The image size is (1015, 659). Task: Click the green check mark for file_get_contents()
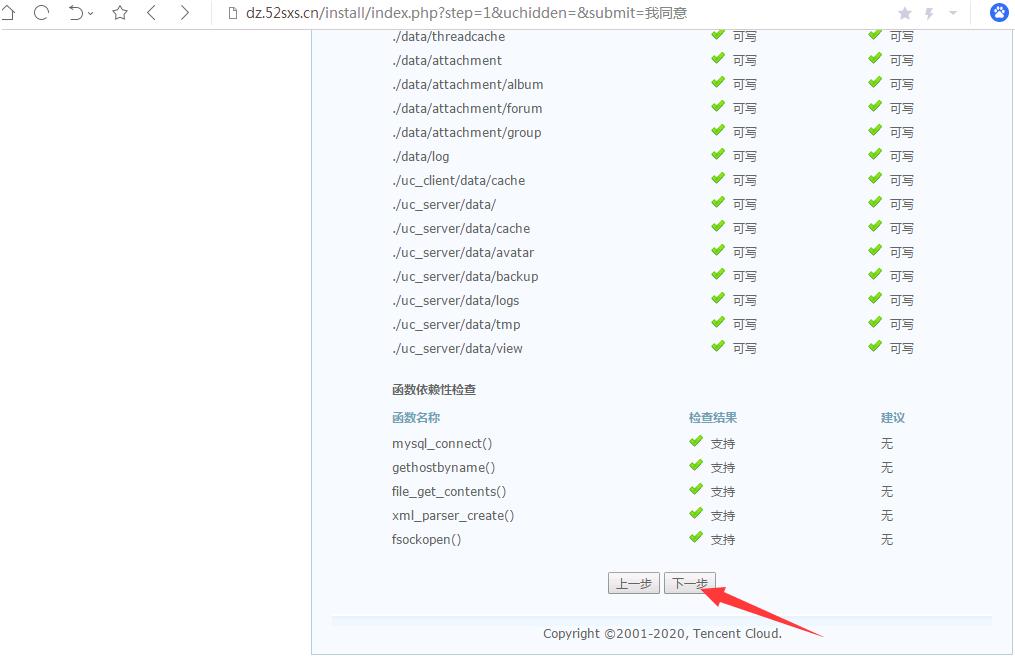696,489
